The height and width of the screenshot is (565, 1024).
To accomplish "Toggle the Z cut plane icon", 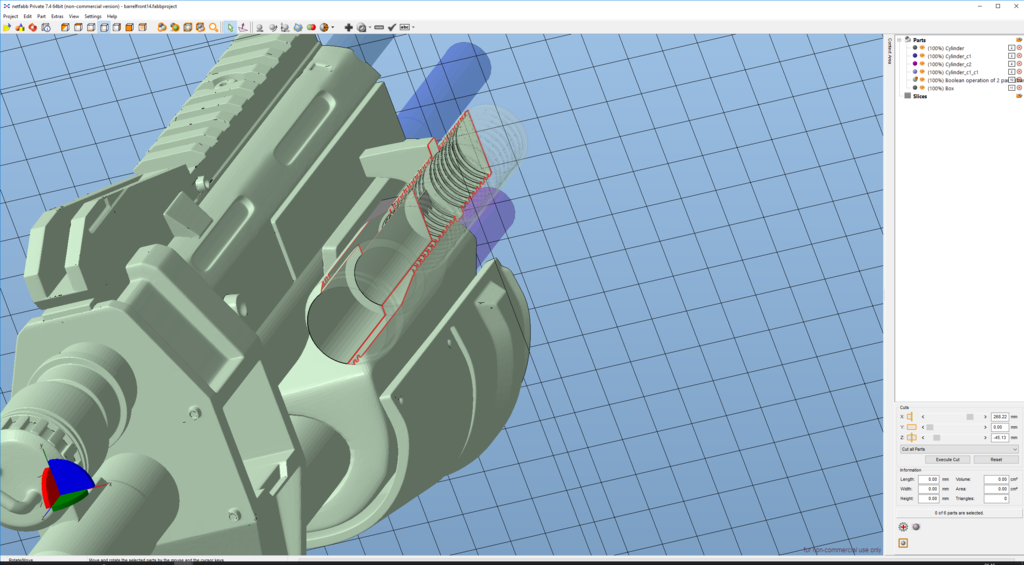I will 912,438.
